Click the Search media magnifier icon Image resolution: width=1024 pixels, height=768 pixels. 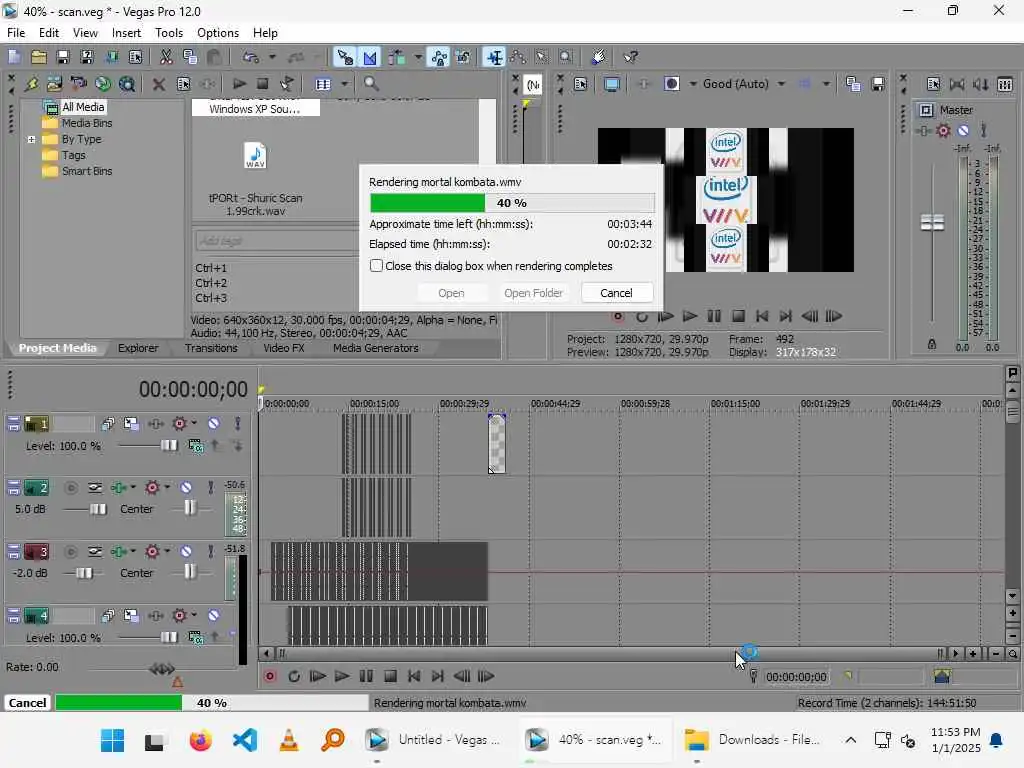(x=371, y=84)
